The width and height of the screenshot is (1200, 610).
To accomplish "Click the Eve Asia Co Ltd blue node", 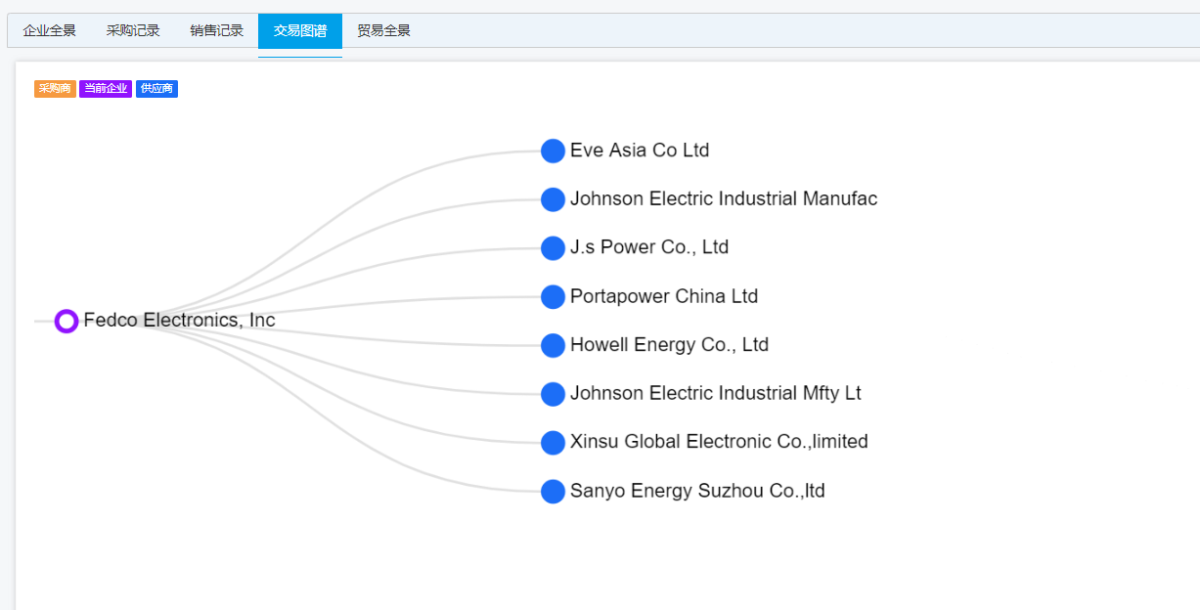I will tap(553, 151).
